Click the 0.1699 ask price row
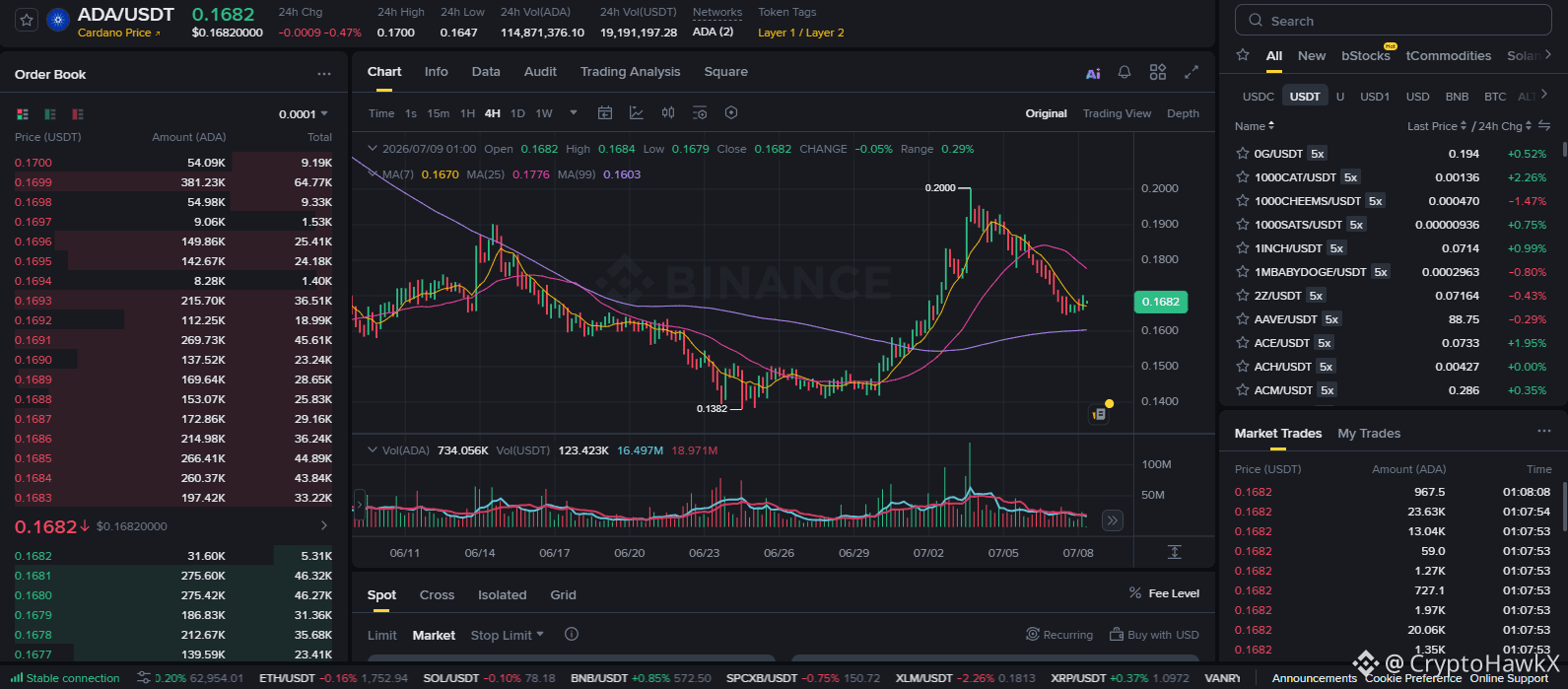 point(173,182)
